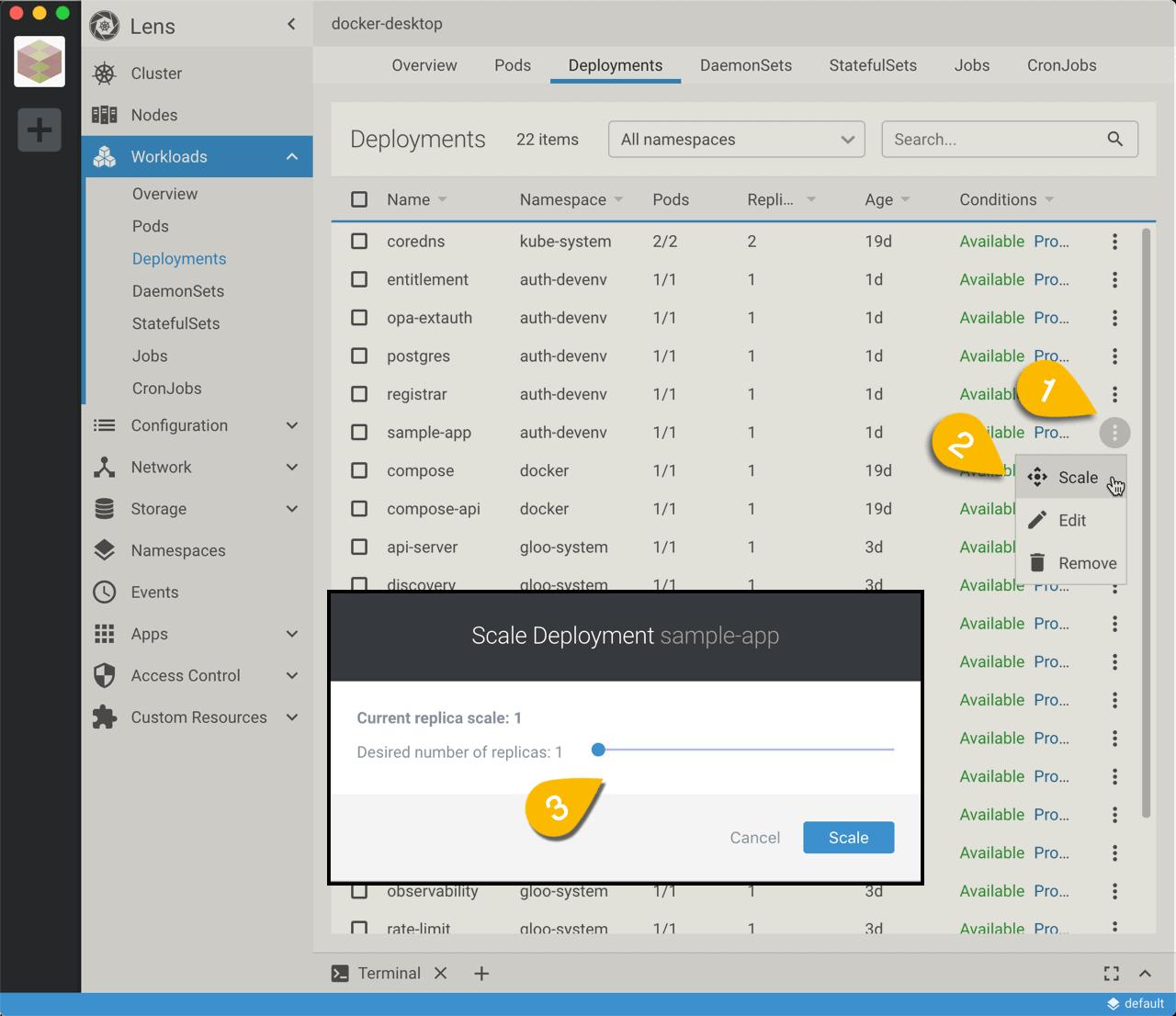This screenshot has width=1176, height=1016.
Task: Click the Access Control shield icon
Action: click(105, 675)
